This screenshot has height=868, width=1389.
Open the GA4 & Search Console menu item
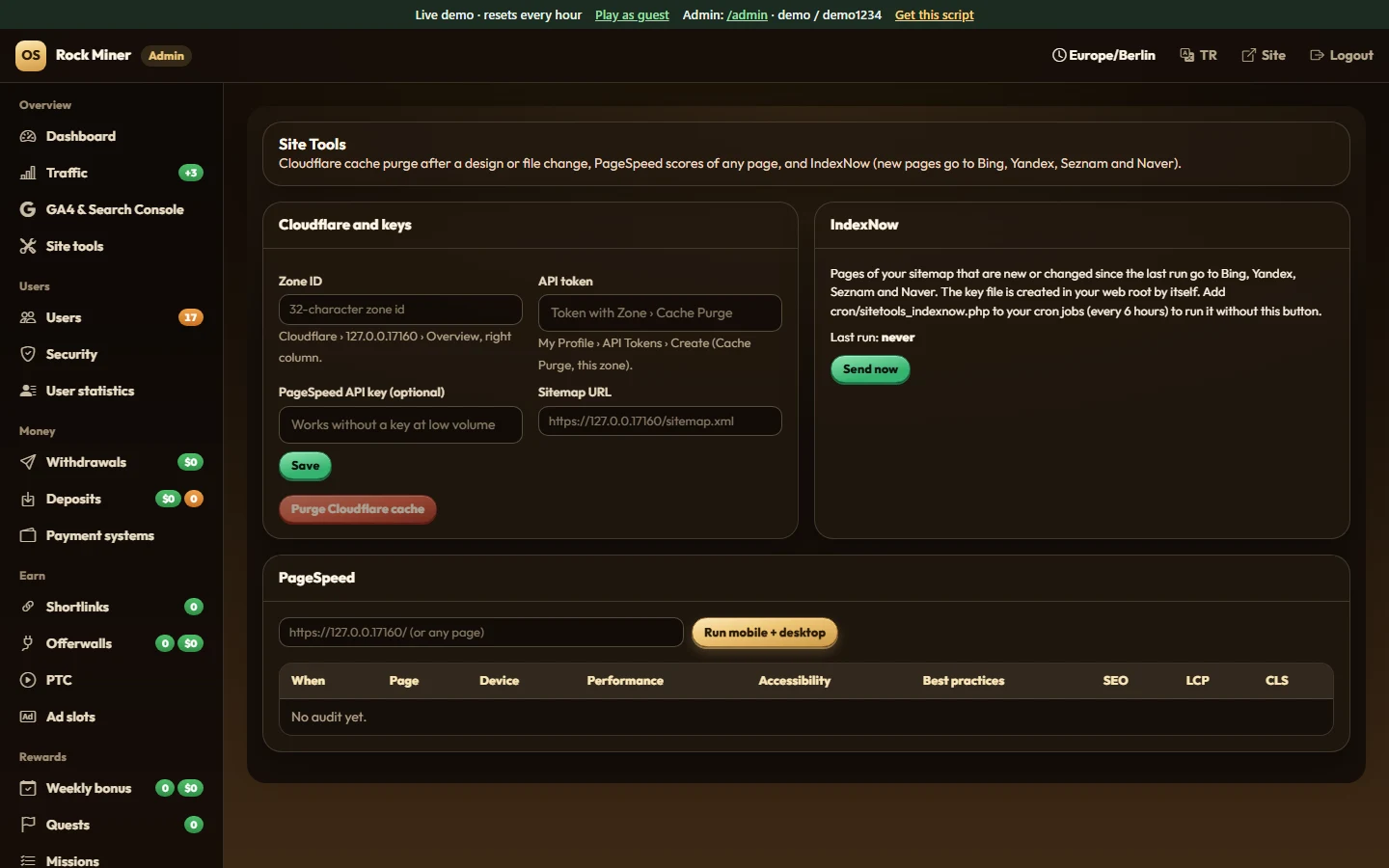coord(112,209)
